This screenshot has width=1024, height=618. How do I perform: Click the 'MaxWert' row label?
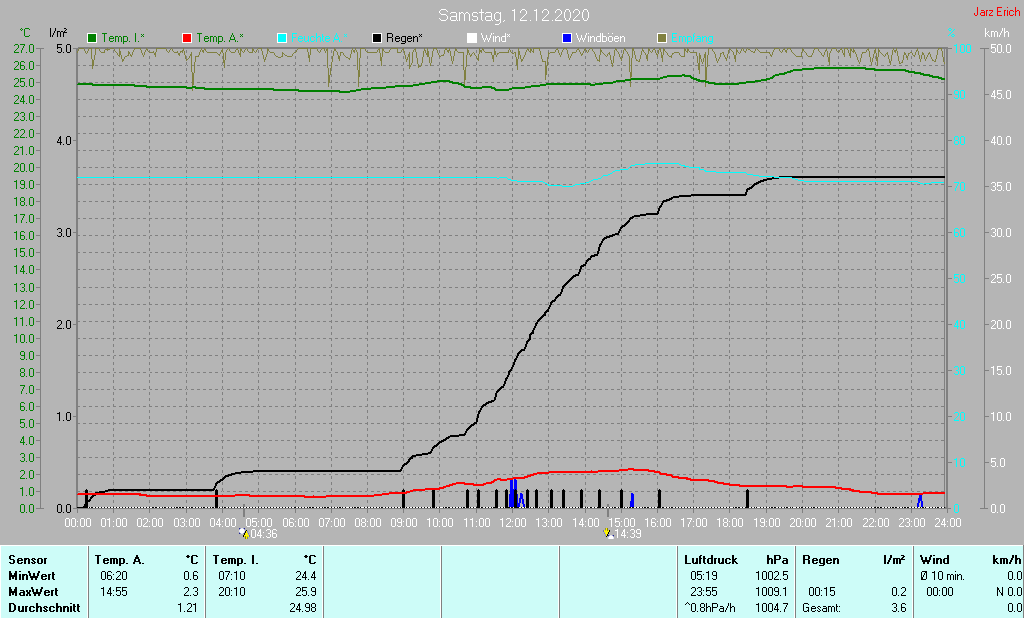[x=33, y=592]
